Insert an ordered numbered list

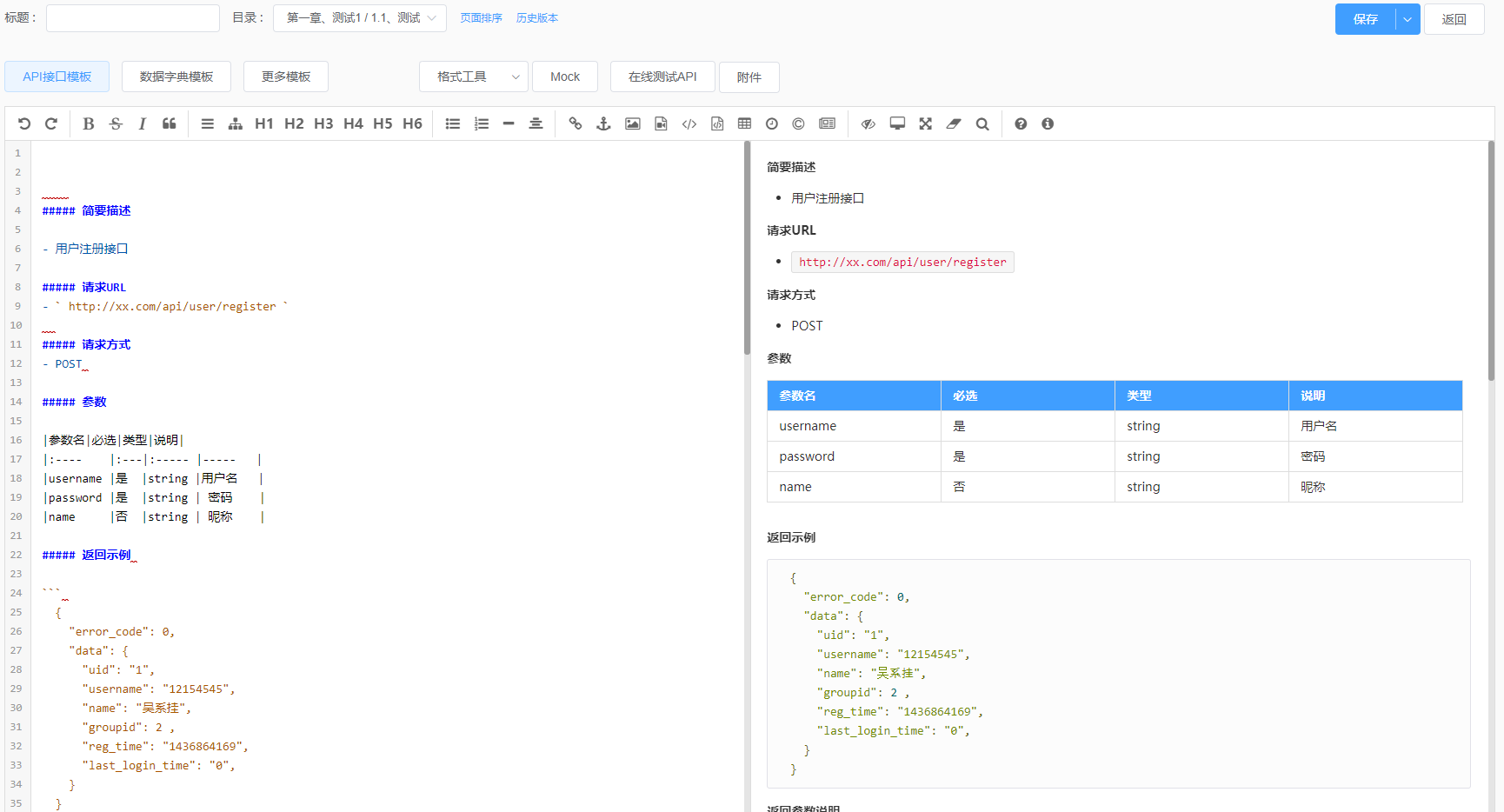point(482,123)
